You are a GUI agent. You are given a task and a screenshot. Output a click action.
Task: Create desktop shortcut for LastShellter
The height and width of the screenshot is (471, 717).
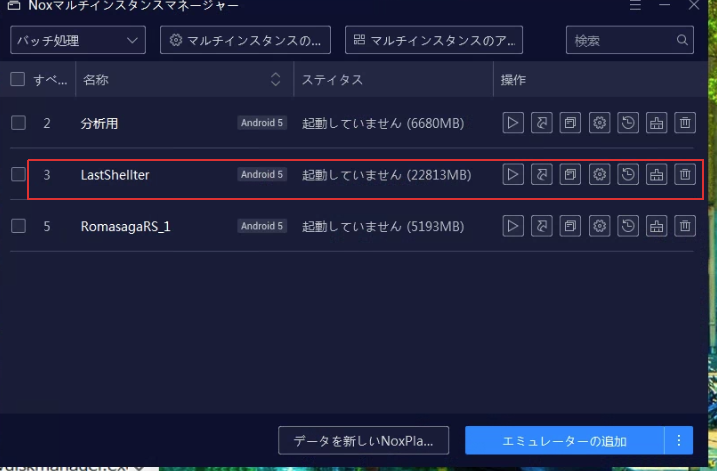pyautogui.click(x=541, y=174)
